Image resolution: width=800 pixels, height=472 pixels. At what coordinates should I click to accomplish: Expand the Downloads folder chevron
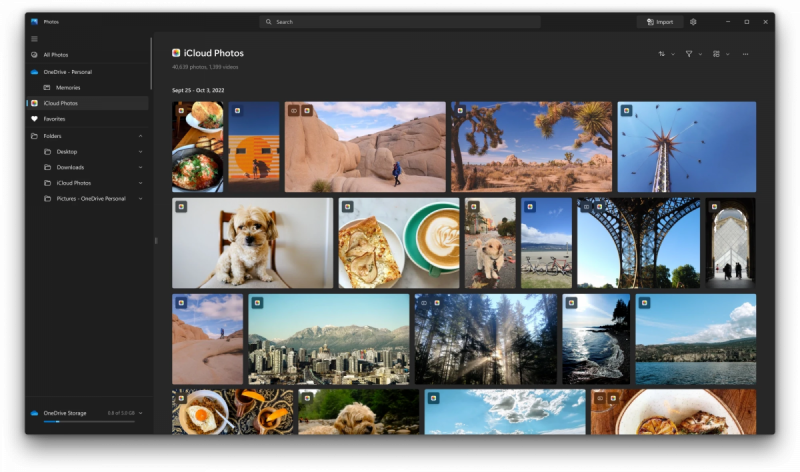click(140, 168)
